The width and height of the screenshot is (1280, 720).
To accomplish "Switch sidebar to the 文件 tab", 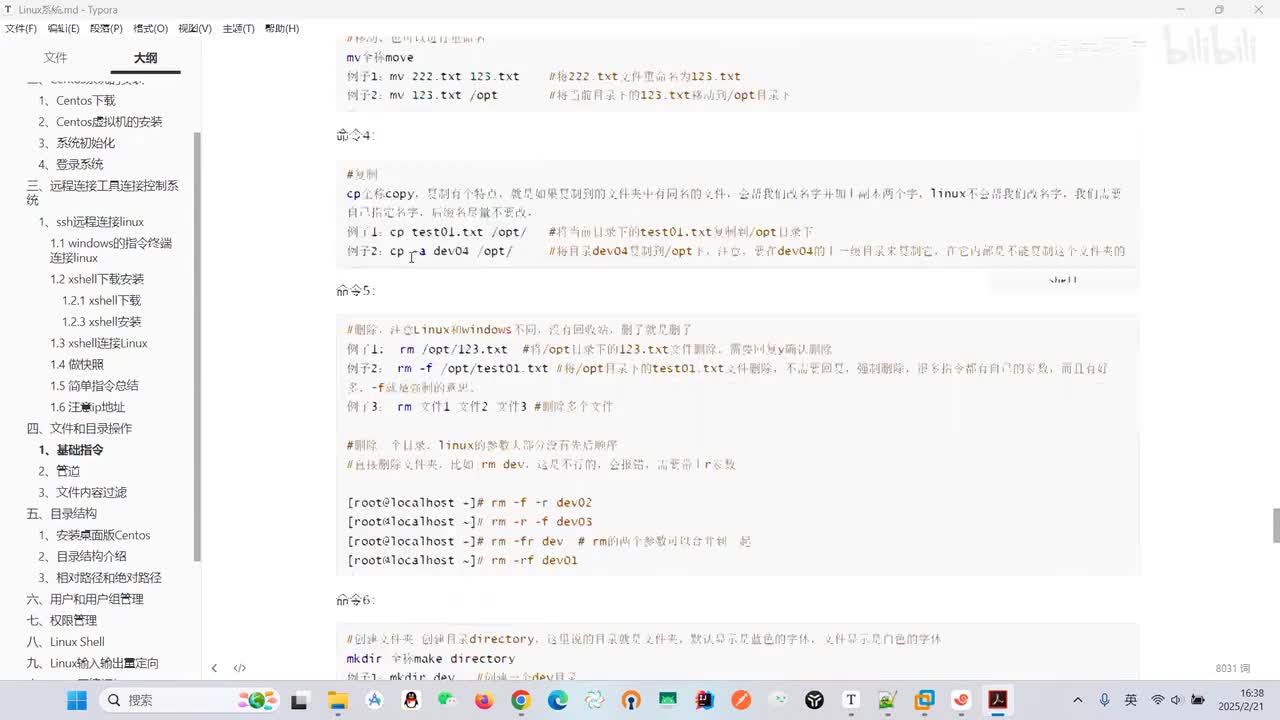I will [x=56, y=58].
